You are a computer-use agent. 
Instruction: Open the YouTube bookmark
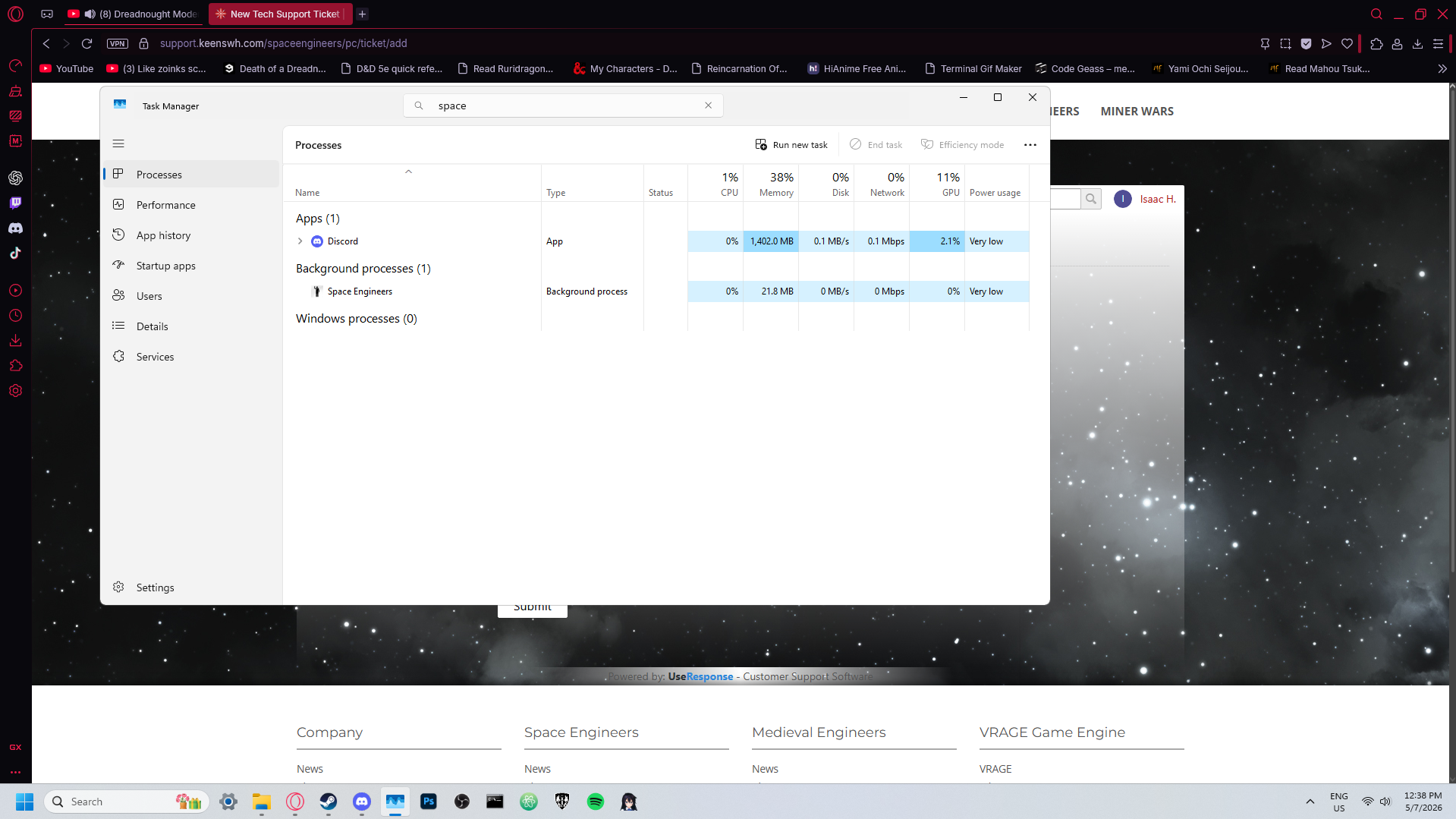(x=67, y=68)
